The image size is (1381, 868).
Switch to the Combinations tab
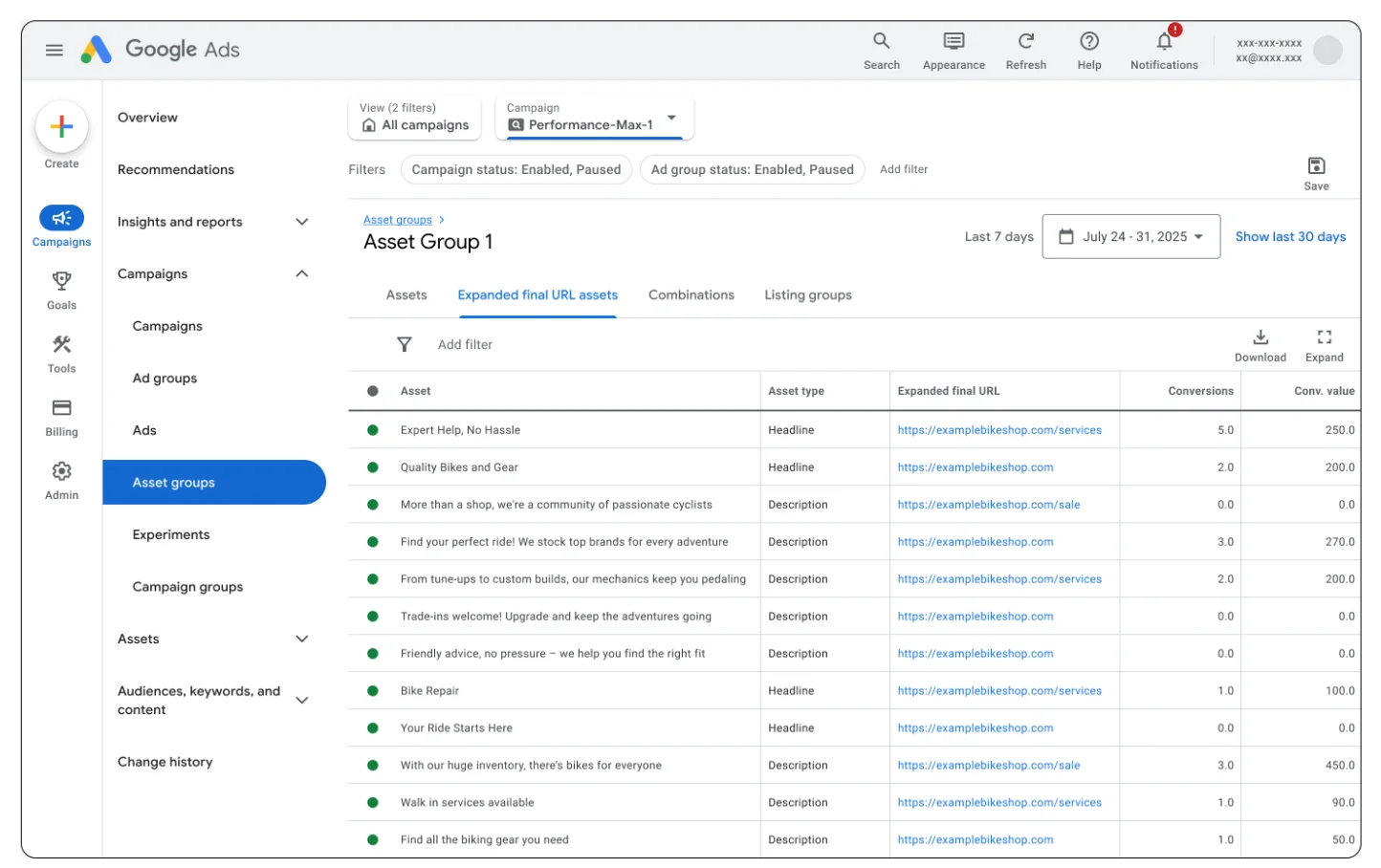(690, 294)
